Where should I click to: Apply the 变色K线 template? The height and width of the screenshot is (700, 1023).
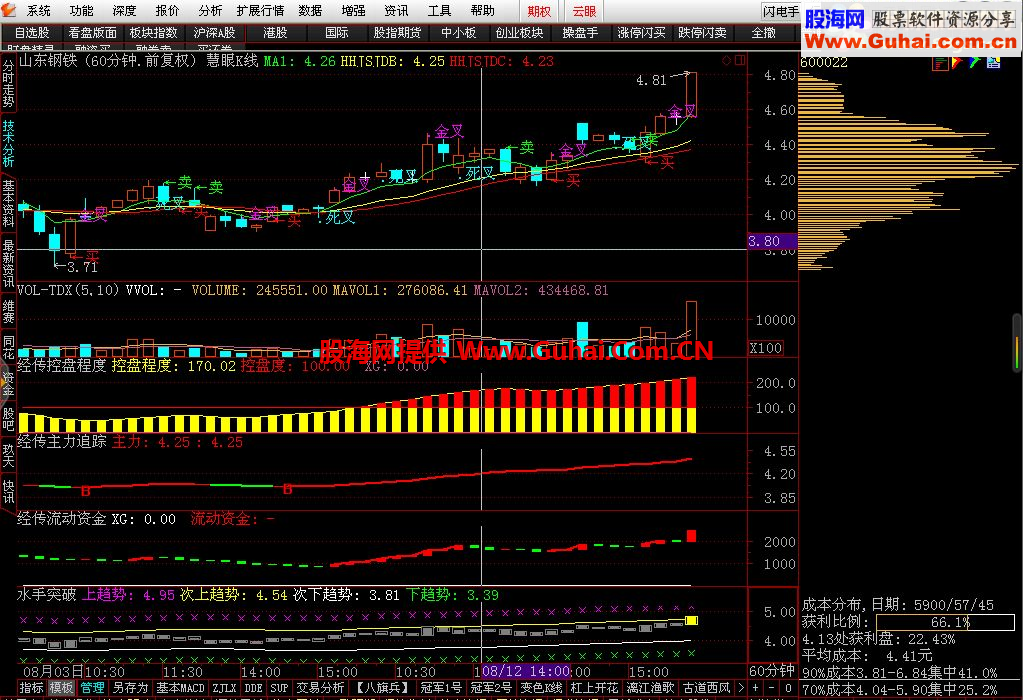tap(541, 688)
